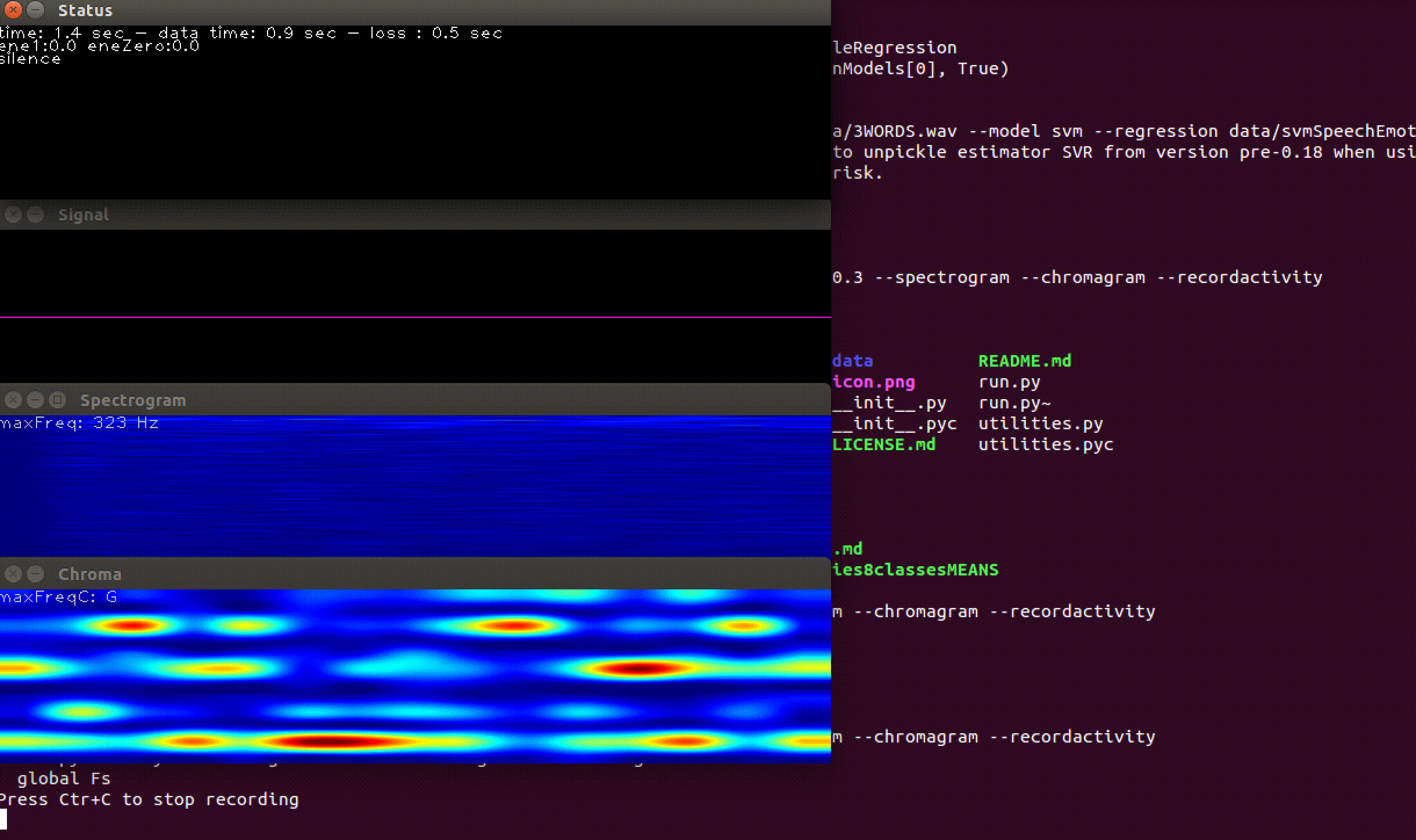Image resolution: width=1416 pixels, height=840 pixels.
Task: Minimize the Status window
Action: [35, 10]
